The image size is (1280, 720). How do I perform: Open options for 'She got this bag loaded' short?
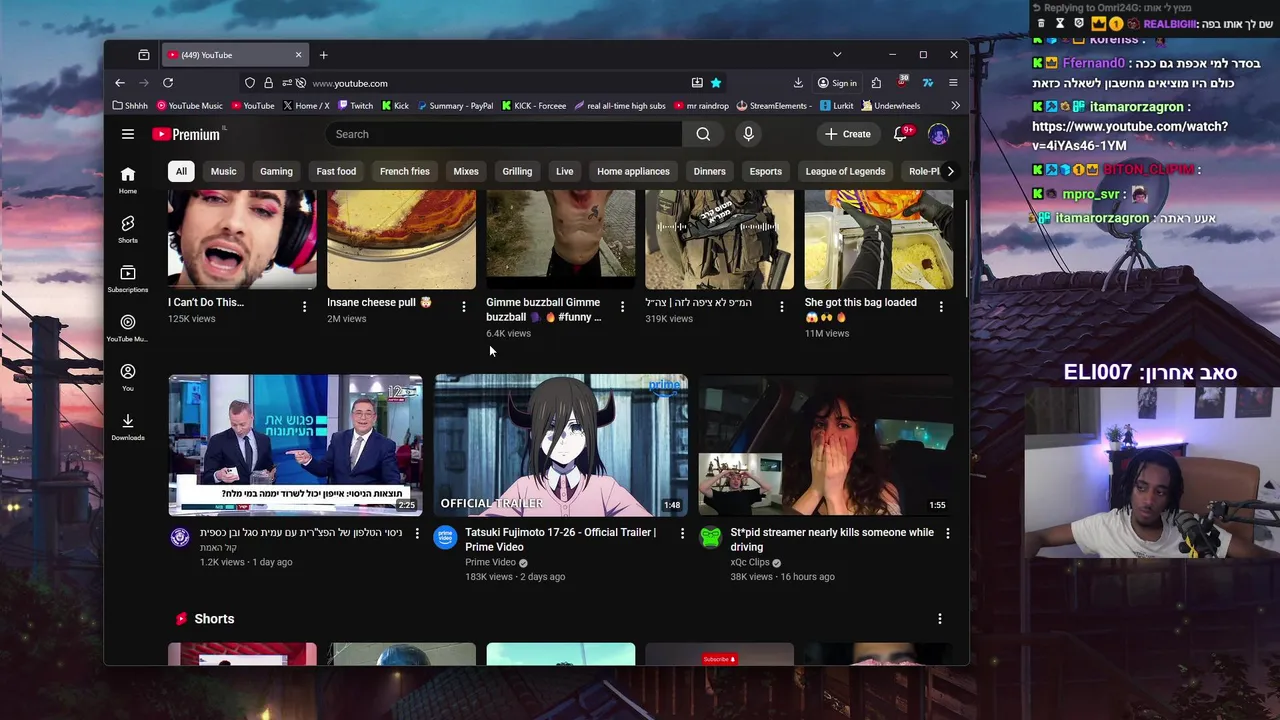coord(941,307)
